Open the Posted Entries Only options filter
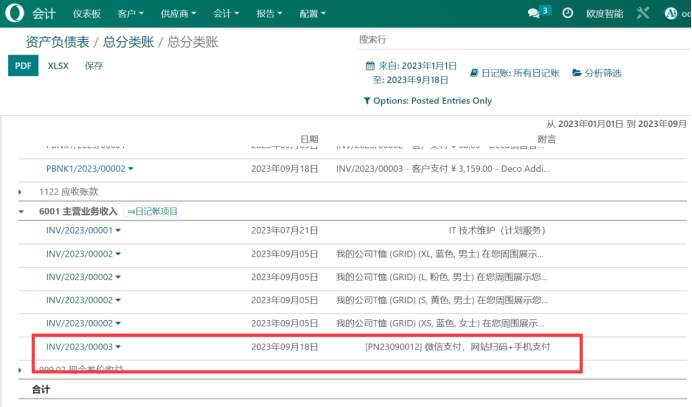Image resolution: width=692 pixels, height=407 pixels. (428, 101)
